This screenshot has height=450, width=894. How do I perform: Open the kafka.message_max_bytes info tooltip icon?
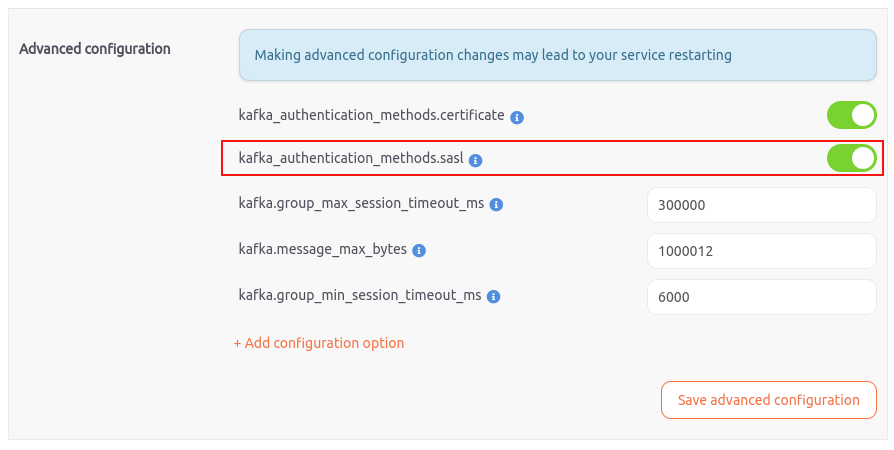(x=419, y=251)
